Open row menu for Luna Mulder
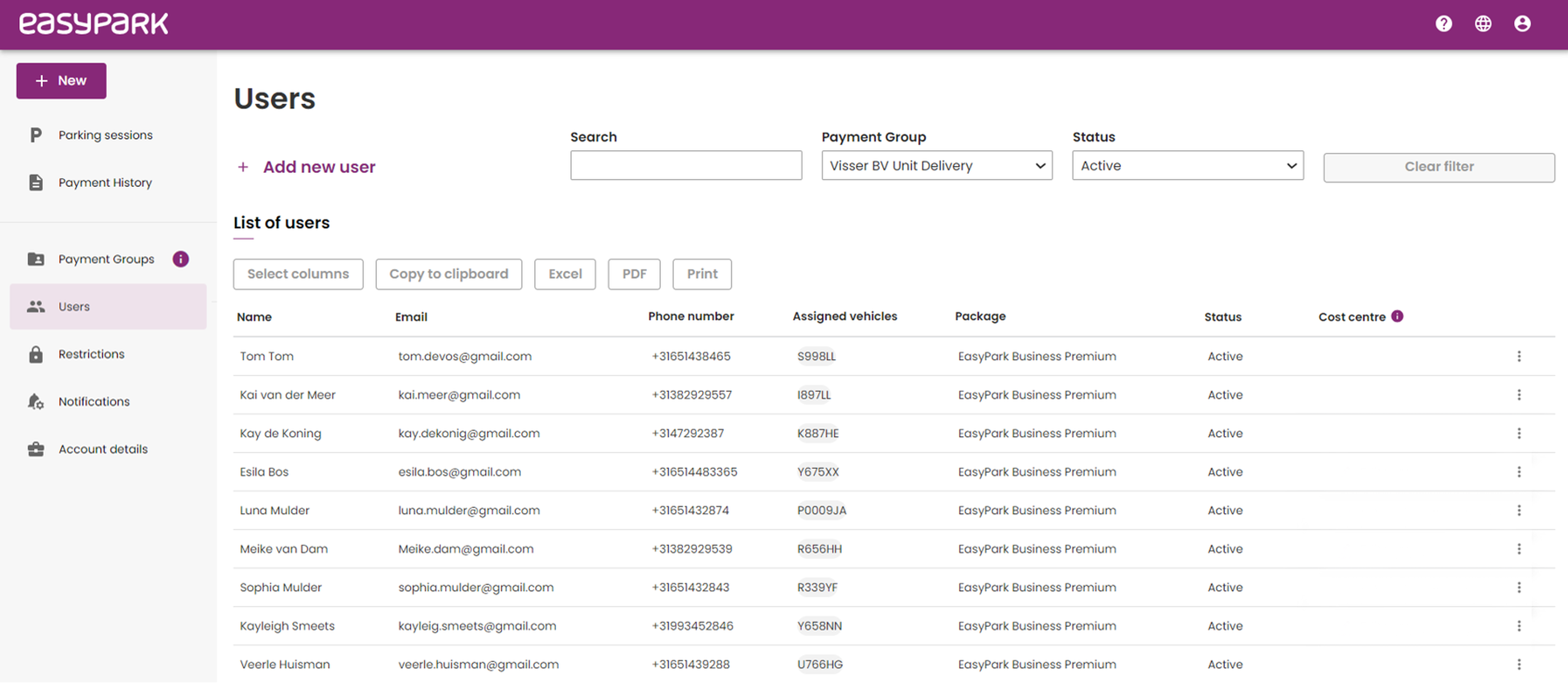The image size is (1568, 686). [1519, 510]
